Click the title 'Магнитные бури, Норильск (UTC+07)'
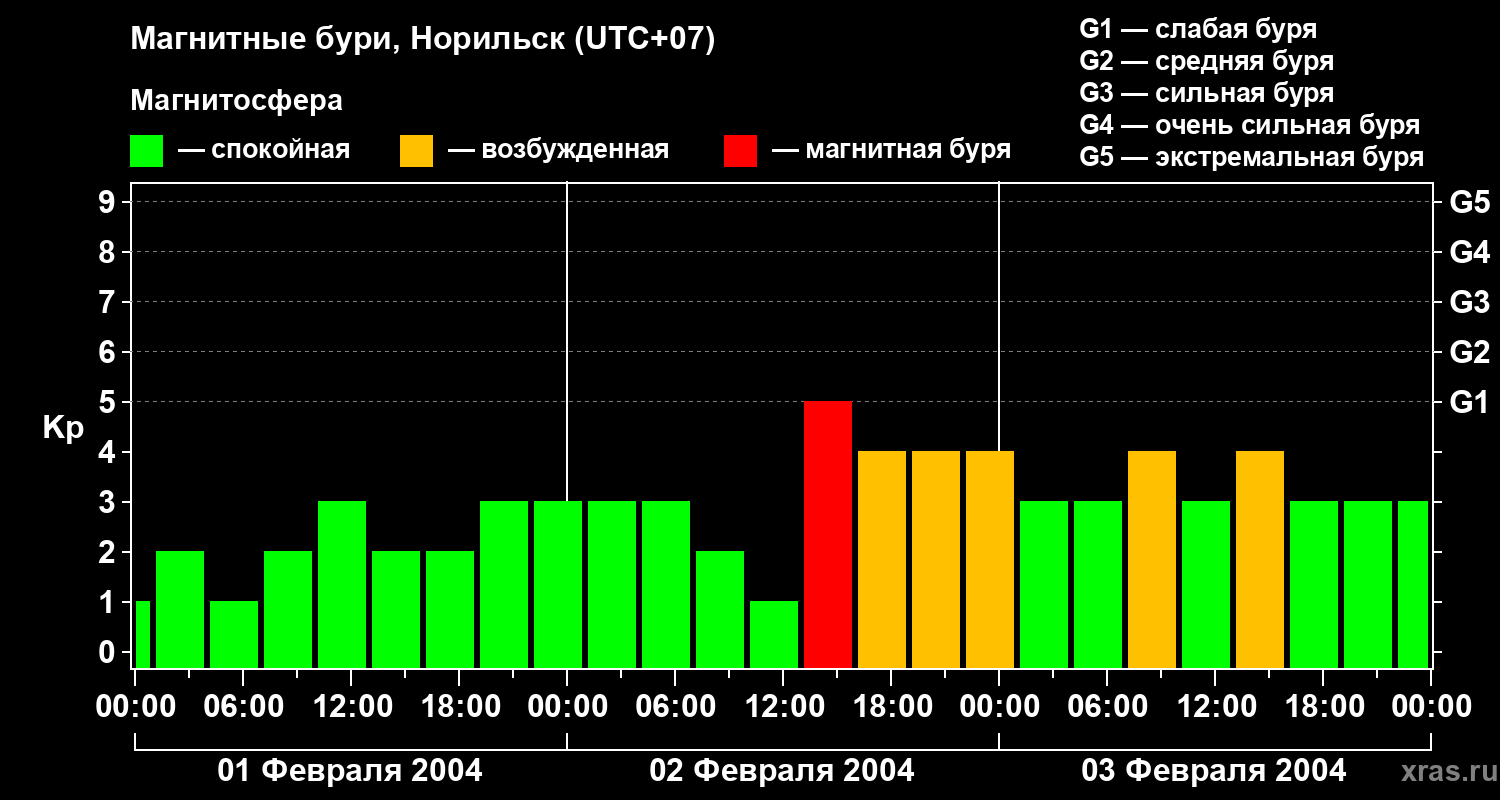 coord(423,40)
